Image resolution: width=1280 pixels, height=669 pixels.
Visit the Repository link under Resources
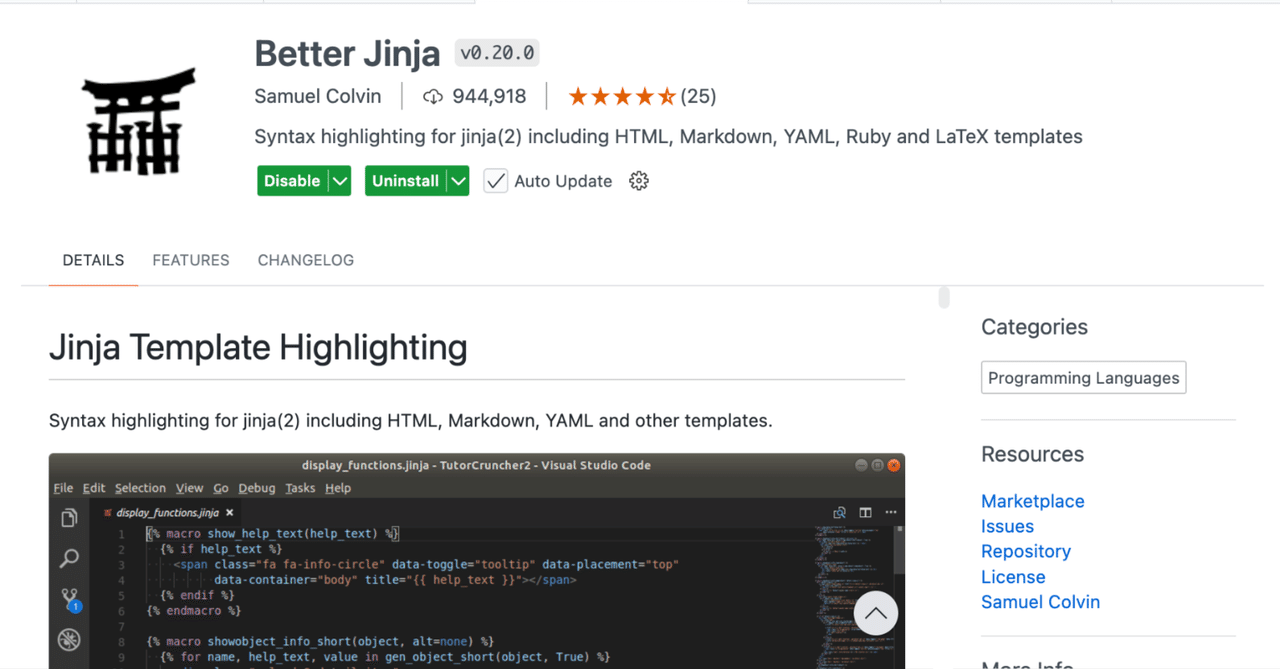1026,551
